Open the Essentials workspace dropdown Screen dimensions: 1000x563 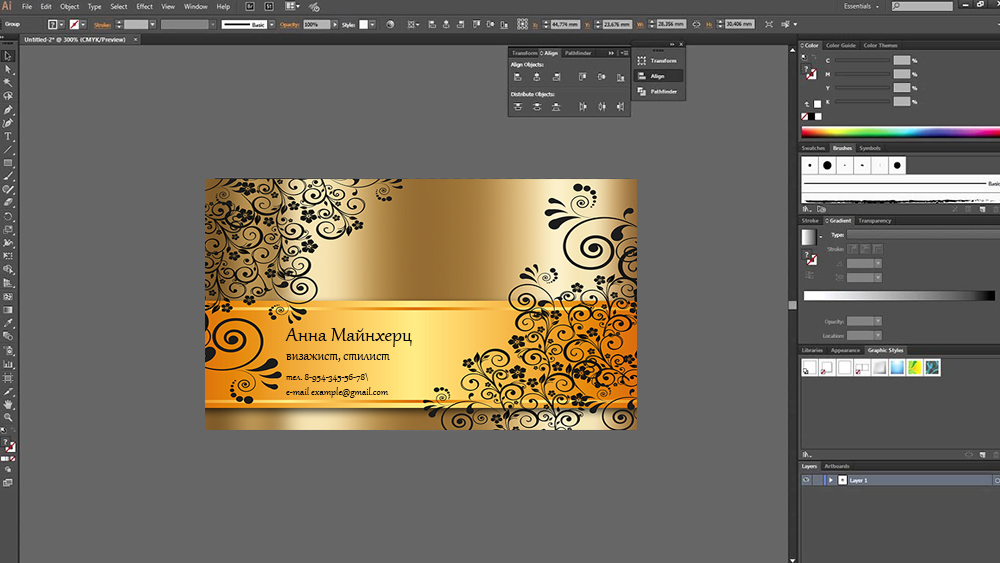[862, 7]
